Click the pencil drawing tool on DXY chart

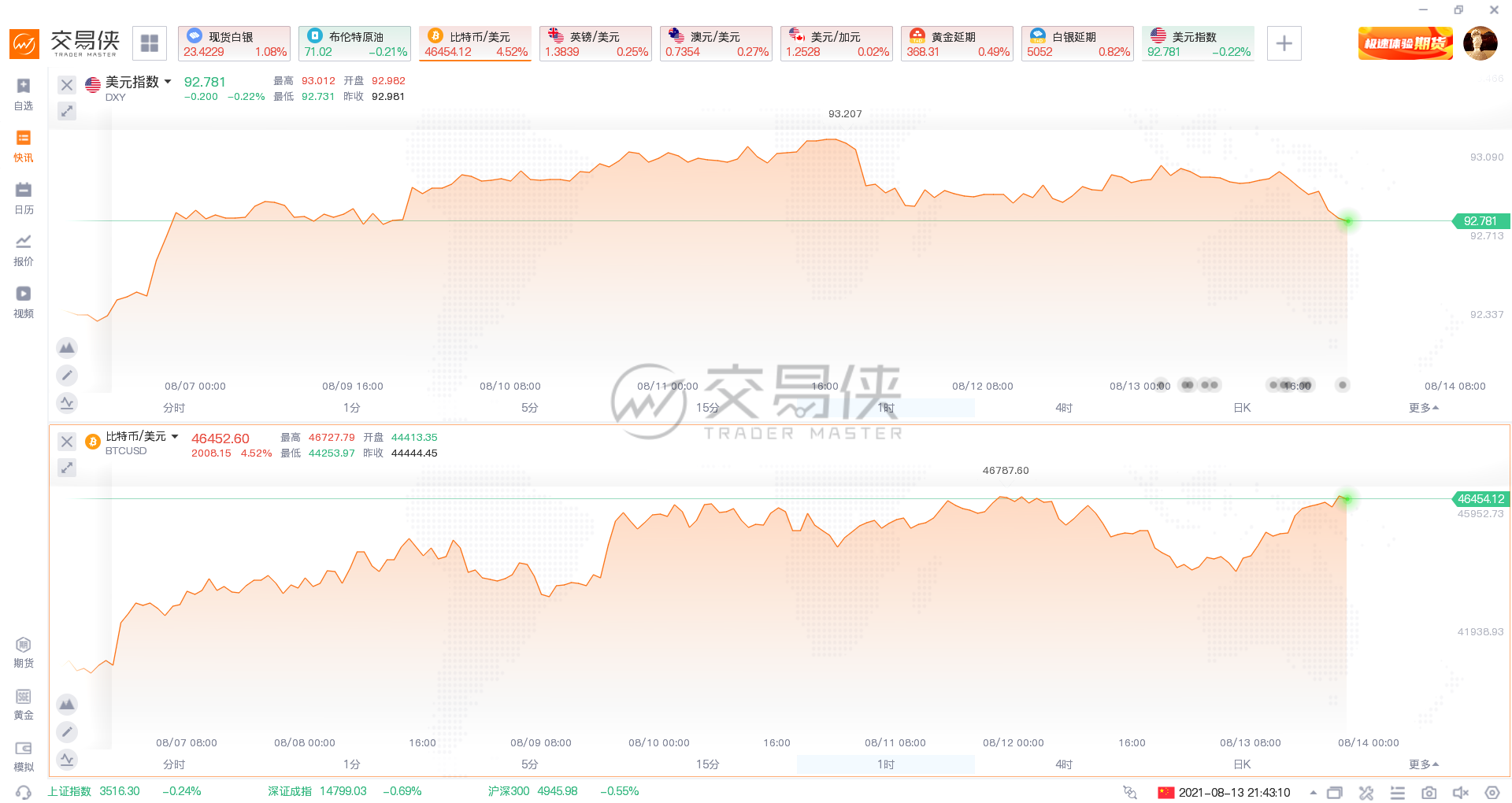click(x=67, y=376)
